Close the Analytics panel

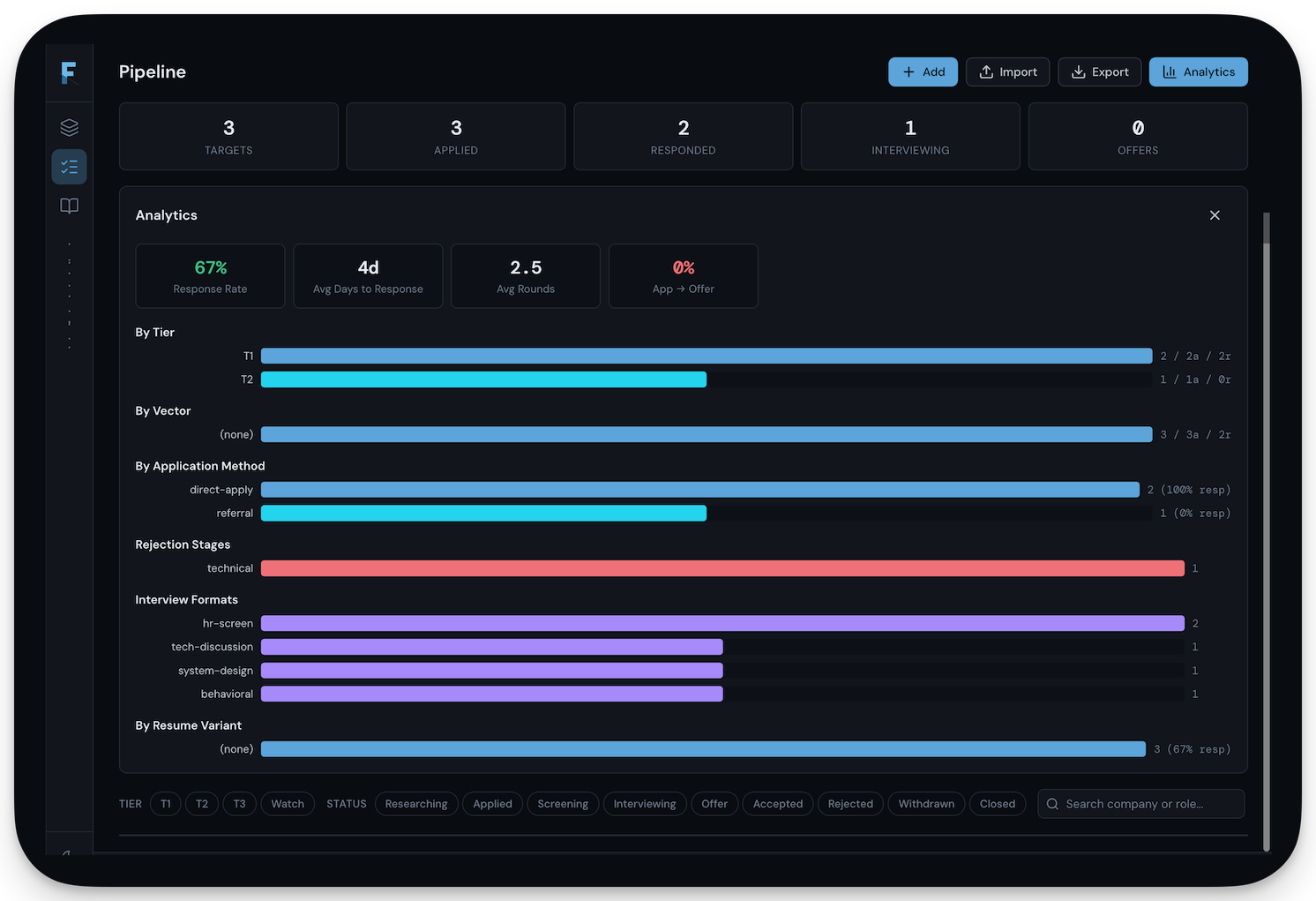(1215, 214)
